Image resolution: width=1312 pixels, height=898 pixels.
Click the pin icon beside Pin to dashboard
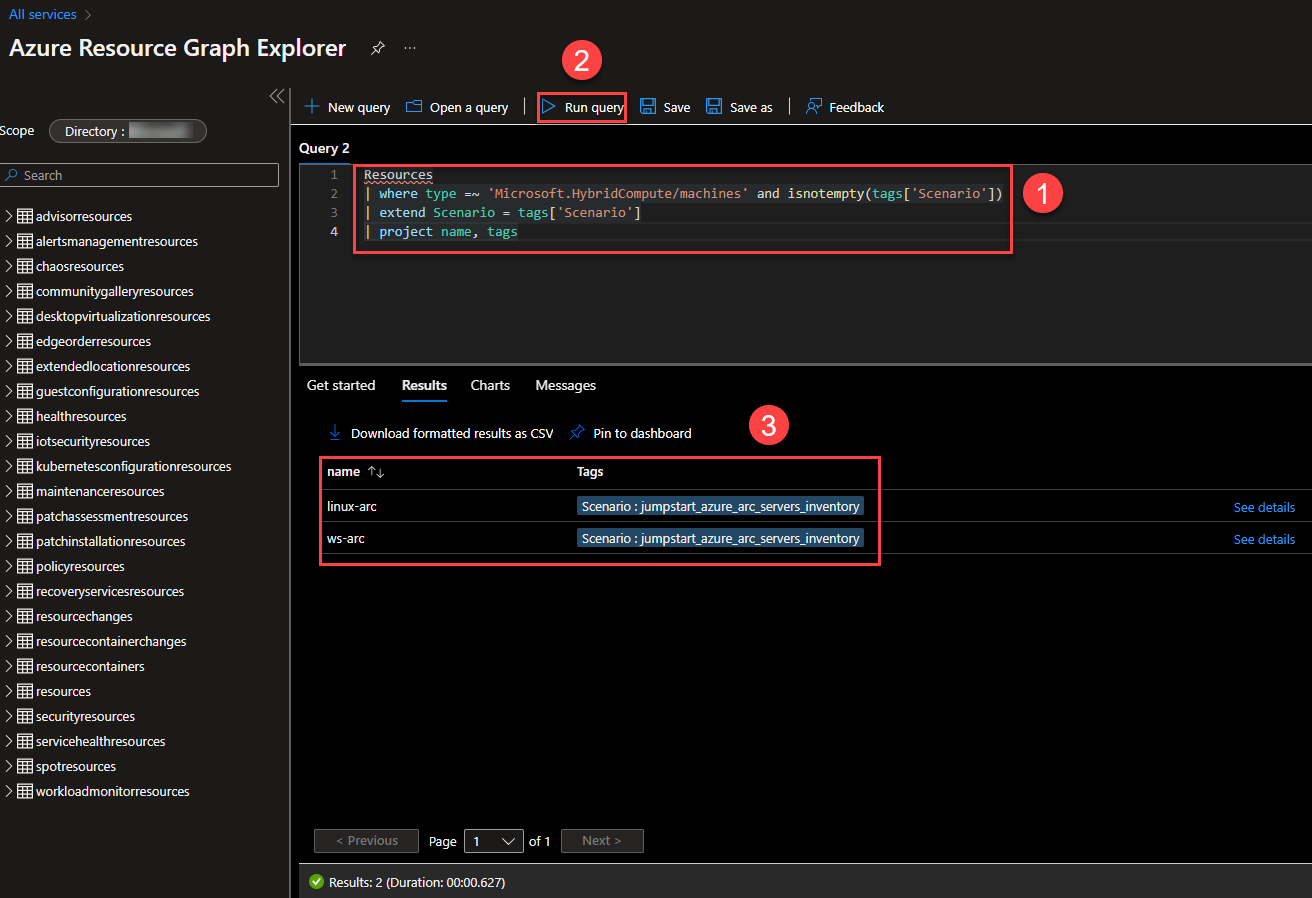point(577,433)
